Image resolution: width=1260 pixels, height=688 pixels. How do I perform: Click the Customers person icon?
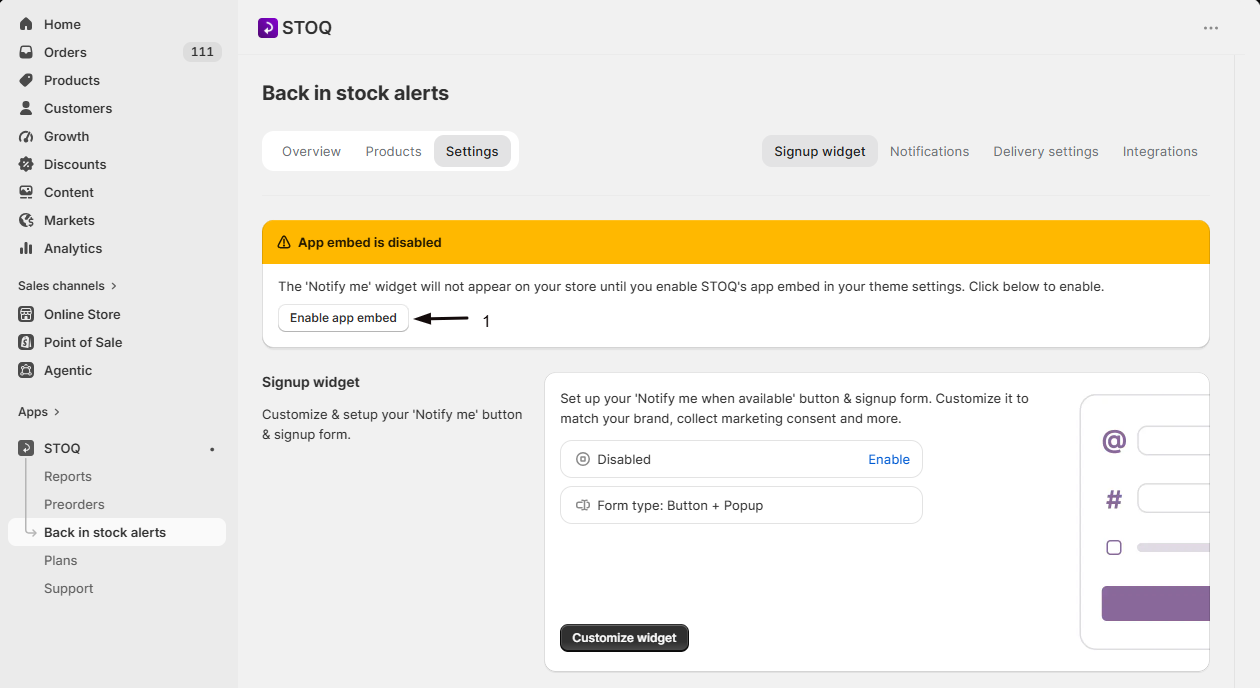(26, 108)
